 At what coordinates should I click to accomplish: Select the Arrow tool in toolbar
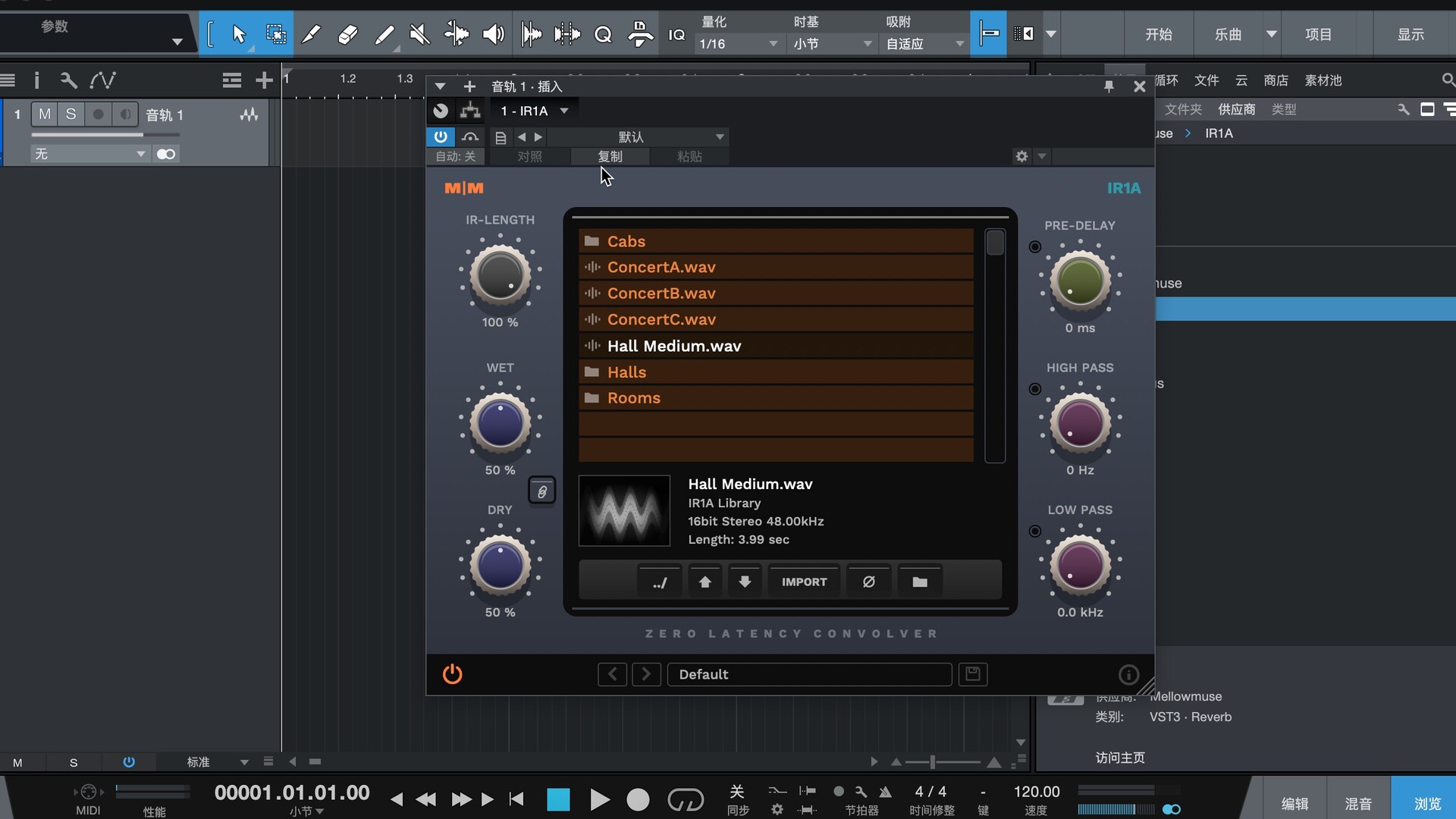(239, 34)
